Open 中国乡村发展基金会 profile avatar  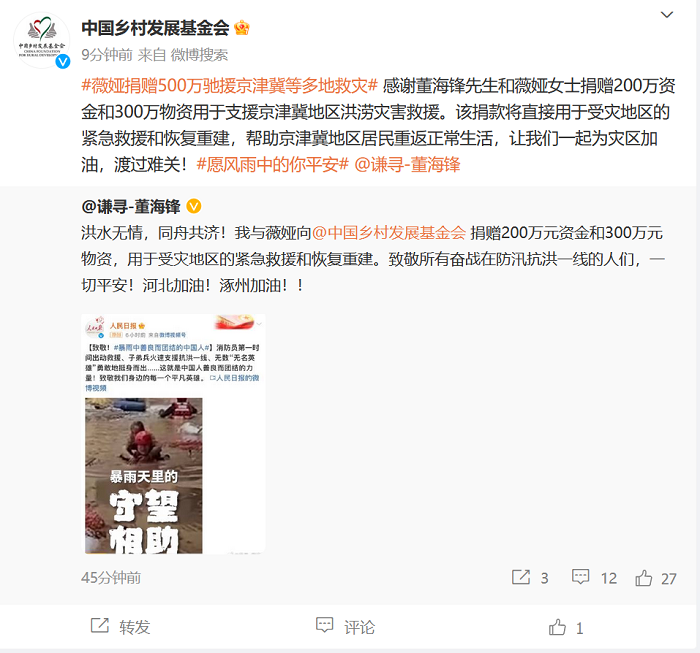(42, 41)
